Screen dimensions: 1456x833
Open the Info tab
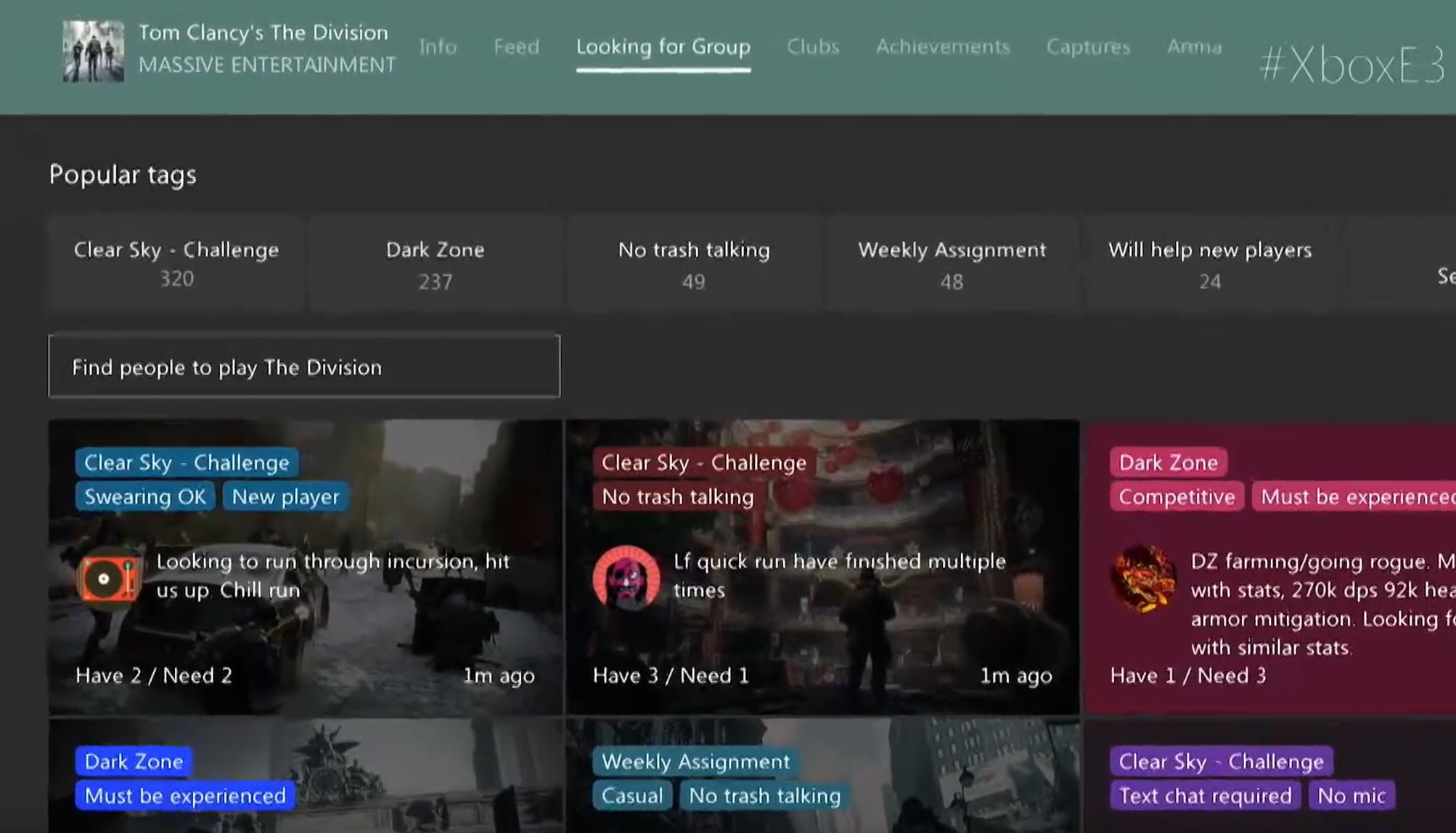(x=438, y=47)
